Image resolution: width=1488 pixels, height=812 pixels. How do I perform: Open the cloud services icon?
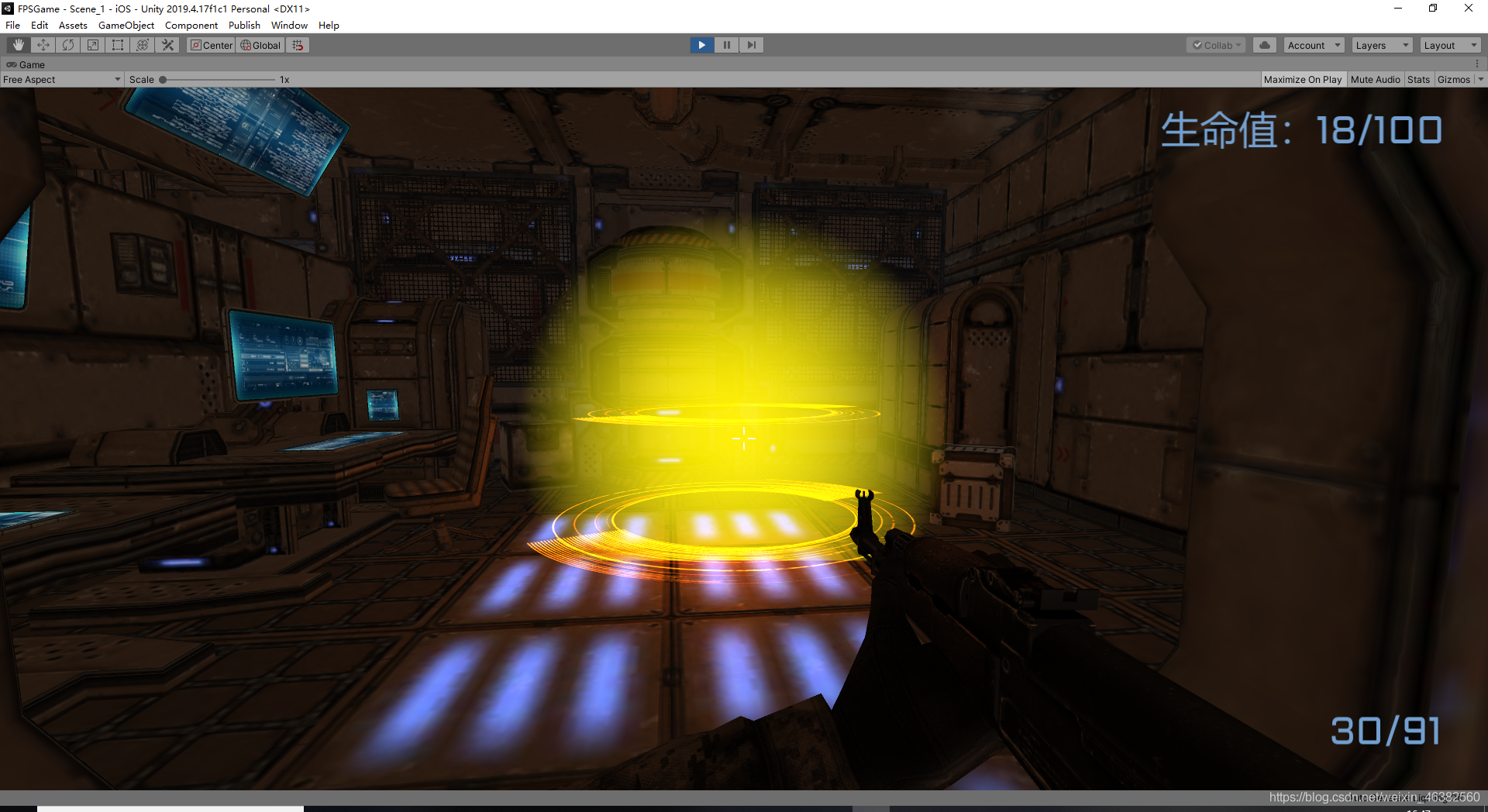[1265, 45]
